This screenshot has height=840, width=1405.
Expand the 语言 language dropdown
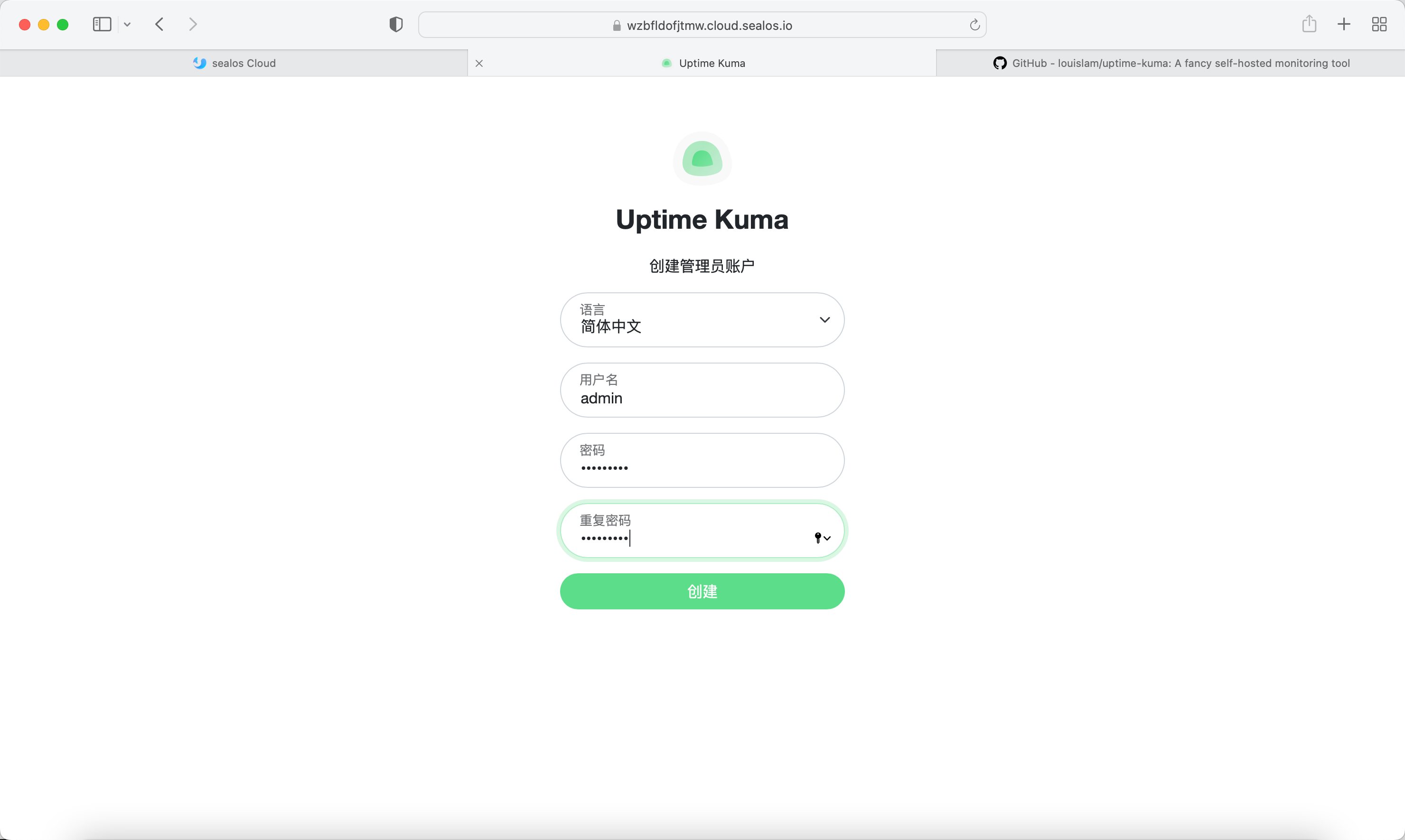pyautogui.click(x=702, y=320)
